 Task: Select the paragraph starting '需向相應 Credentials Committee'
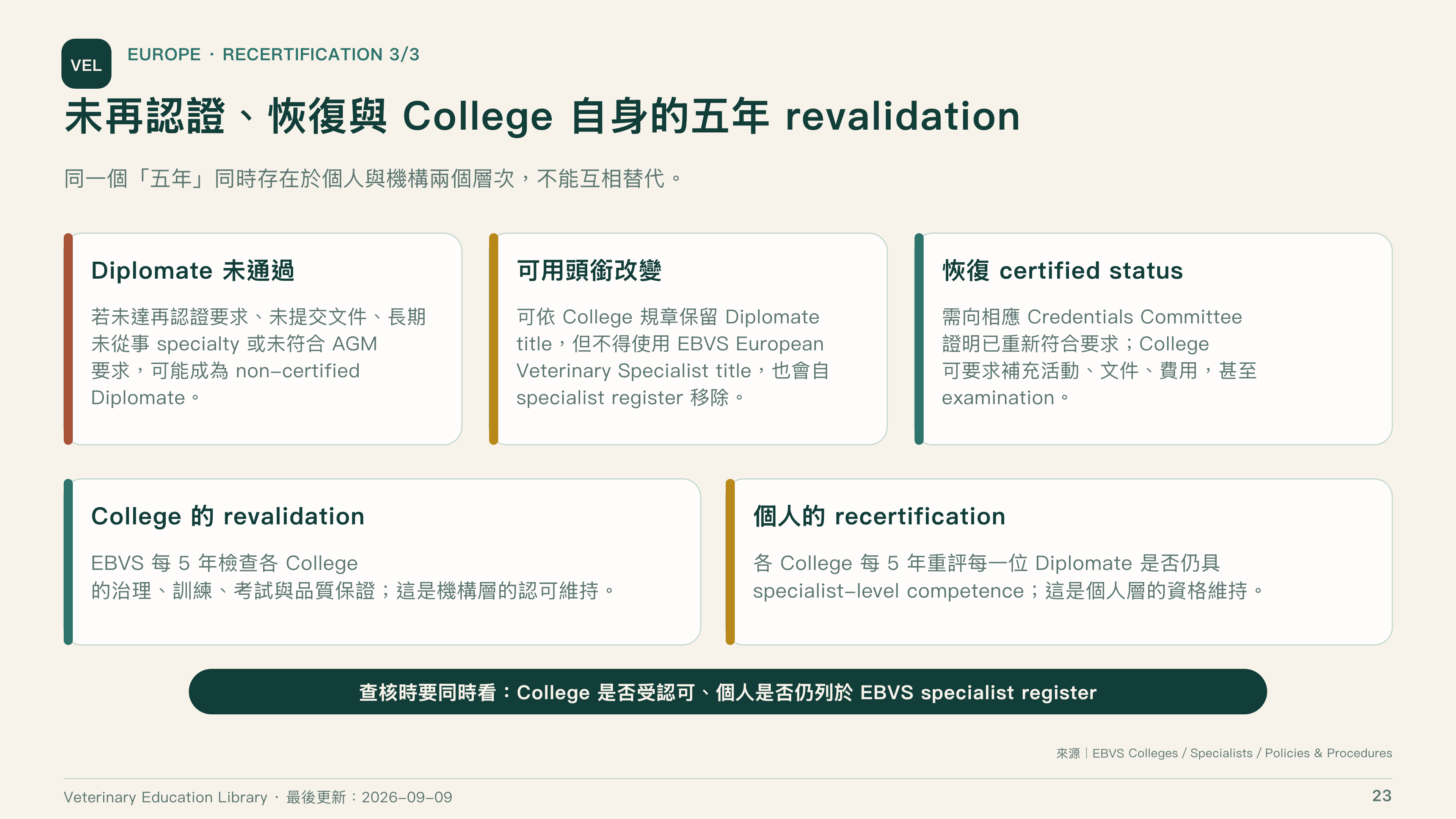pos(1099,357)
